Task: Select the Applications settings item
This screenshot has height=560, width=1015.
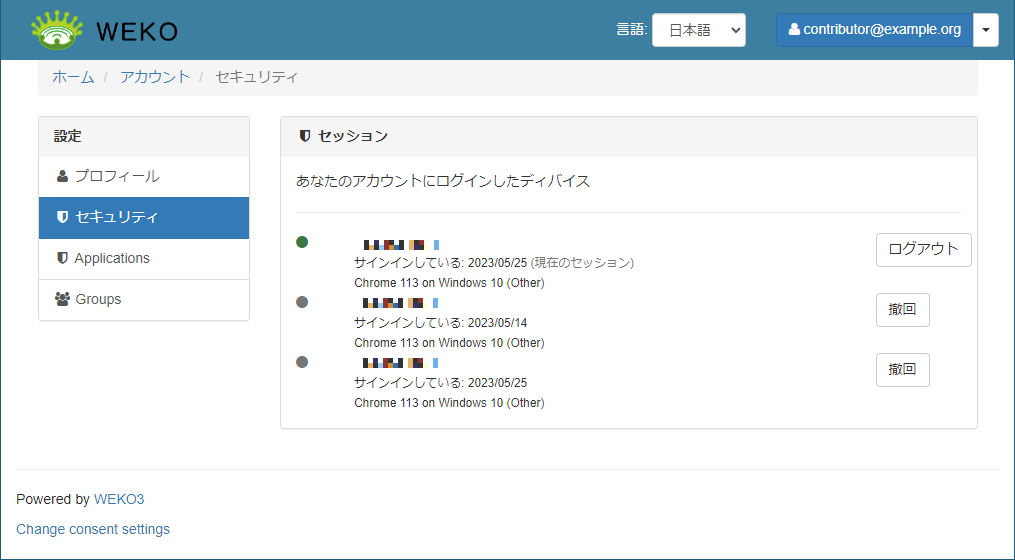Action: (112, 258)
